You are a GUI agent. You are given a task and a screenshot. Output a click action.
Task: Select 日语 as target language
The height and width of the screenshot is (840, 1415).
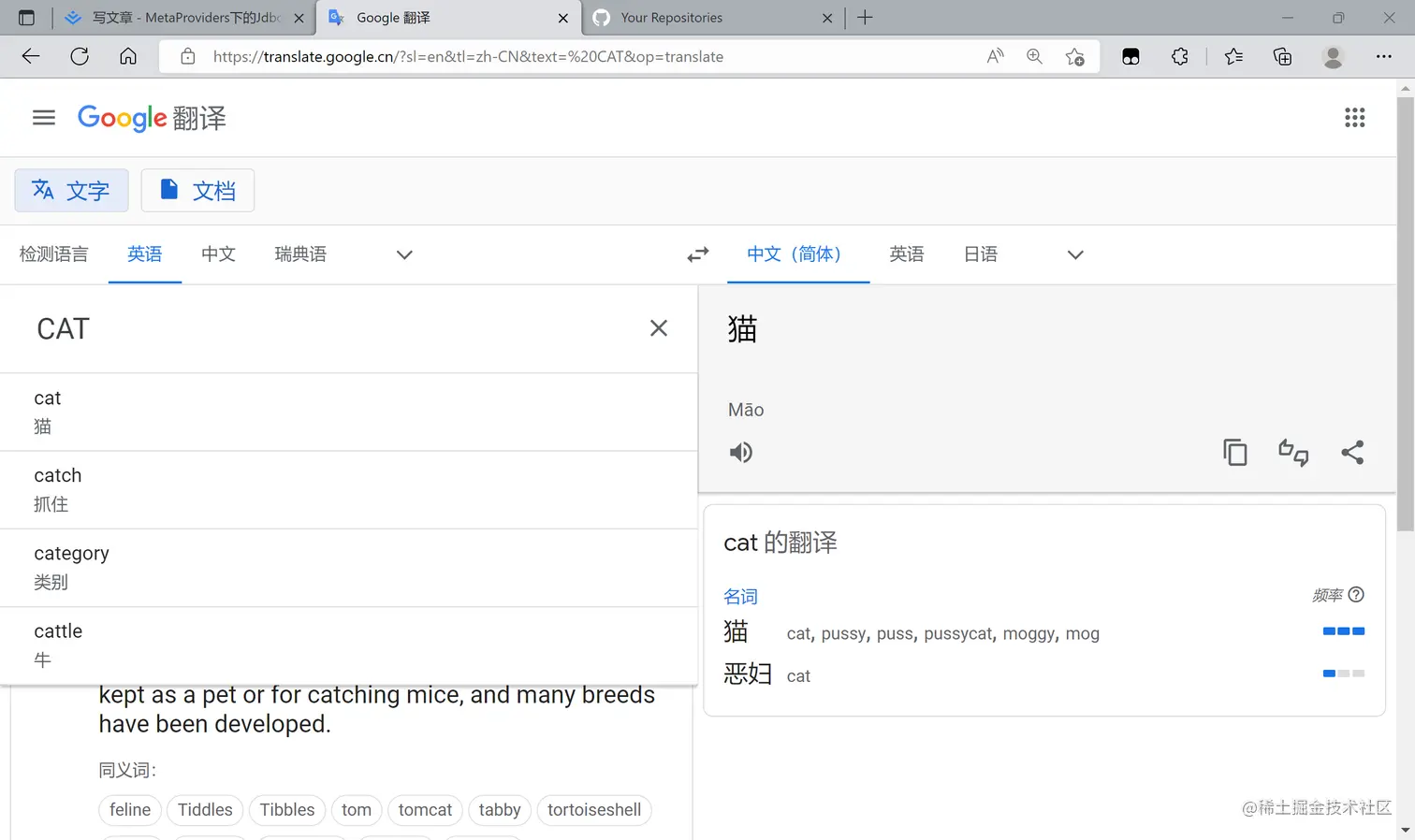981,254
